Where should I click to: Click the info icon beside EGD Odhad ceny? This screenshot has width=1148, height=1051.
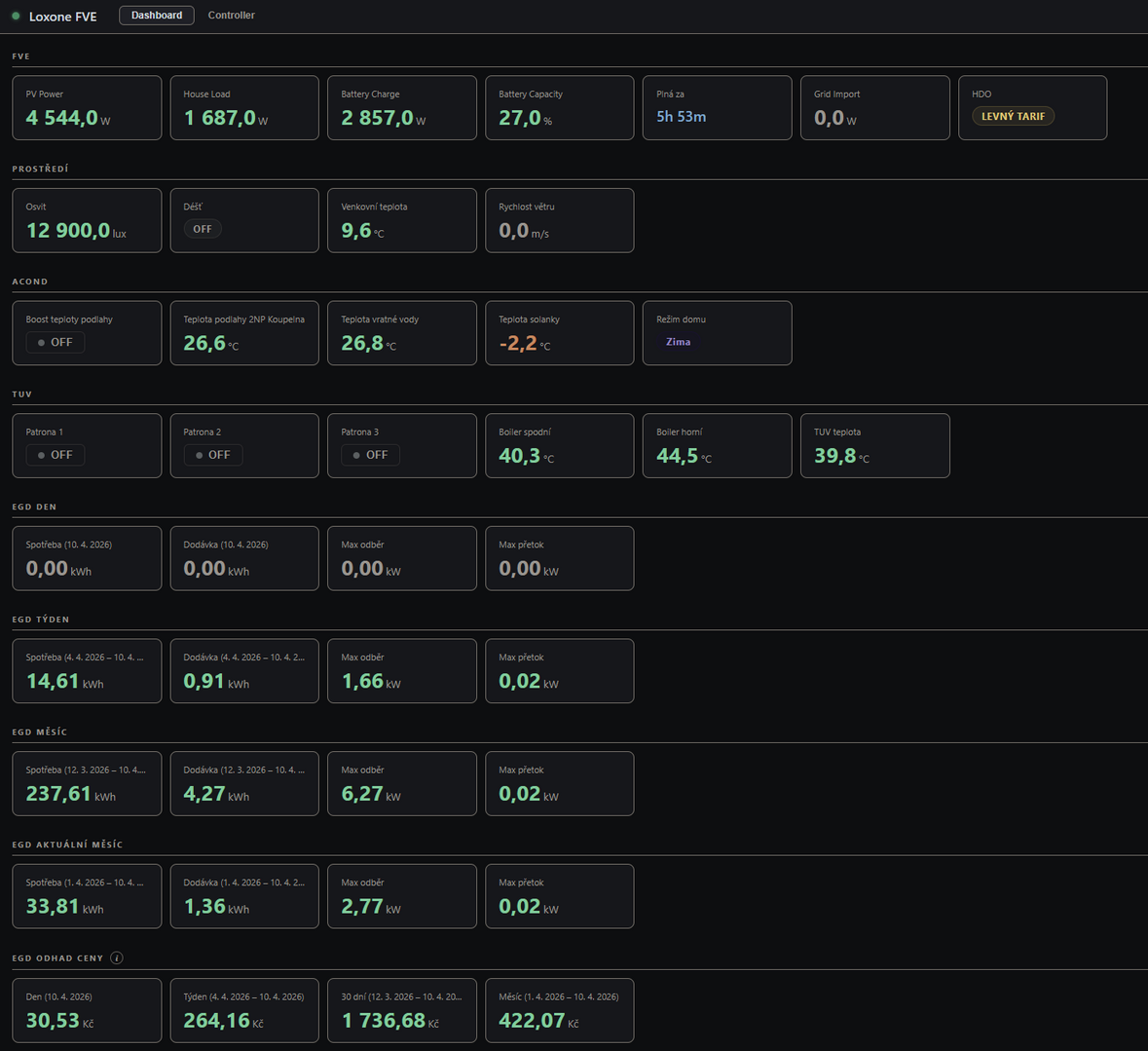click(117, 957)
